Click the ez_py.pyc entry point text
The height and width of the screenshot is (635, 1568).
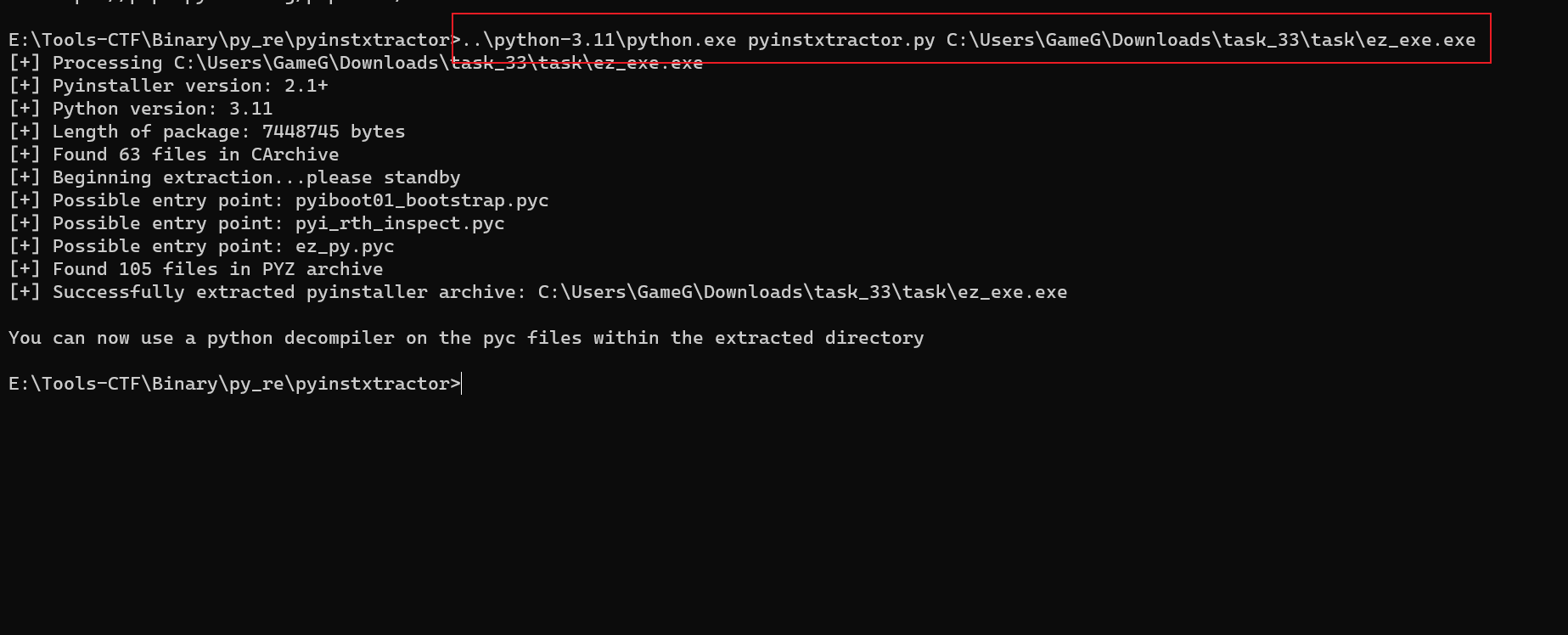pyautogui.click(x=345, y=246)
